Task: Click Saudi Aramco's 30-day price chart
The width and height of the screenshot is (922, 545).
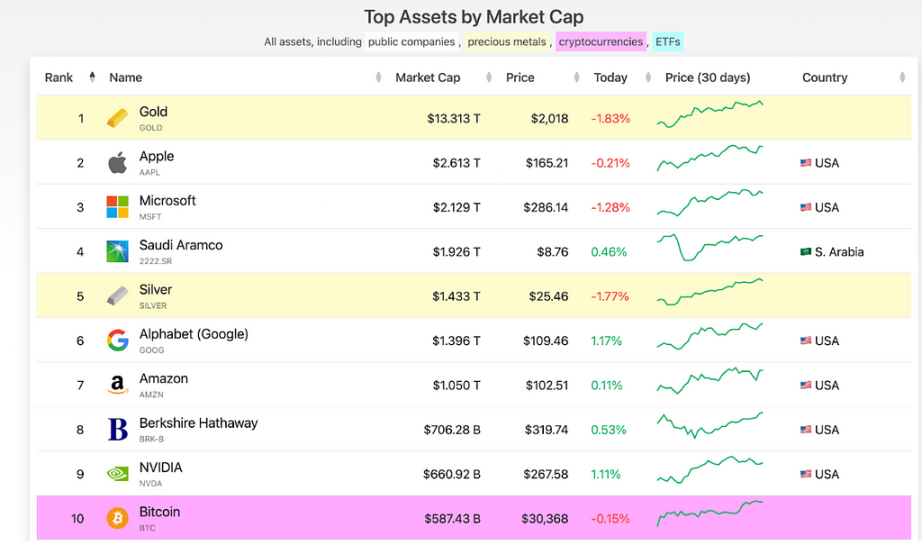Action: tap(710, 247)
